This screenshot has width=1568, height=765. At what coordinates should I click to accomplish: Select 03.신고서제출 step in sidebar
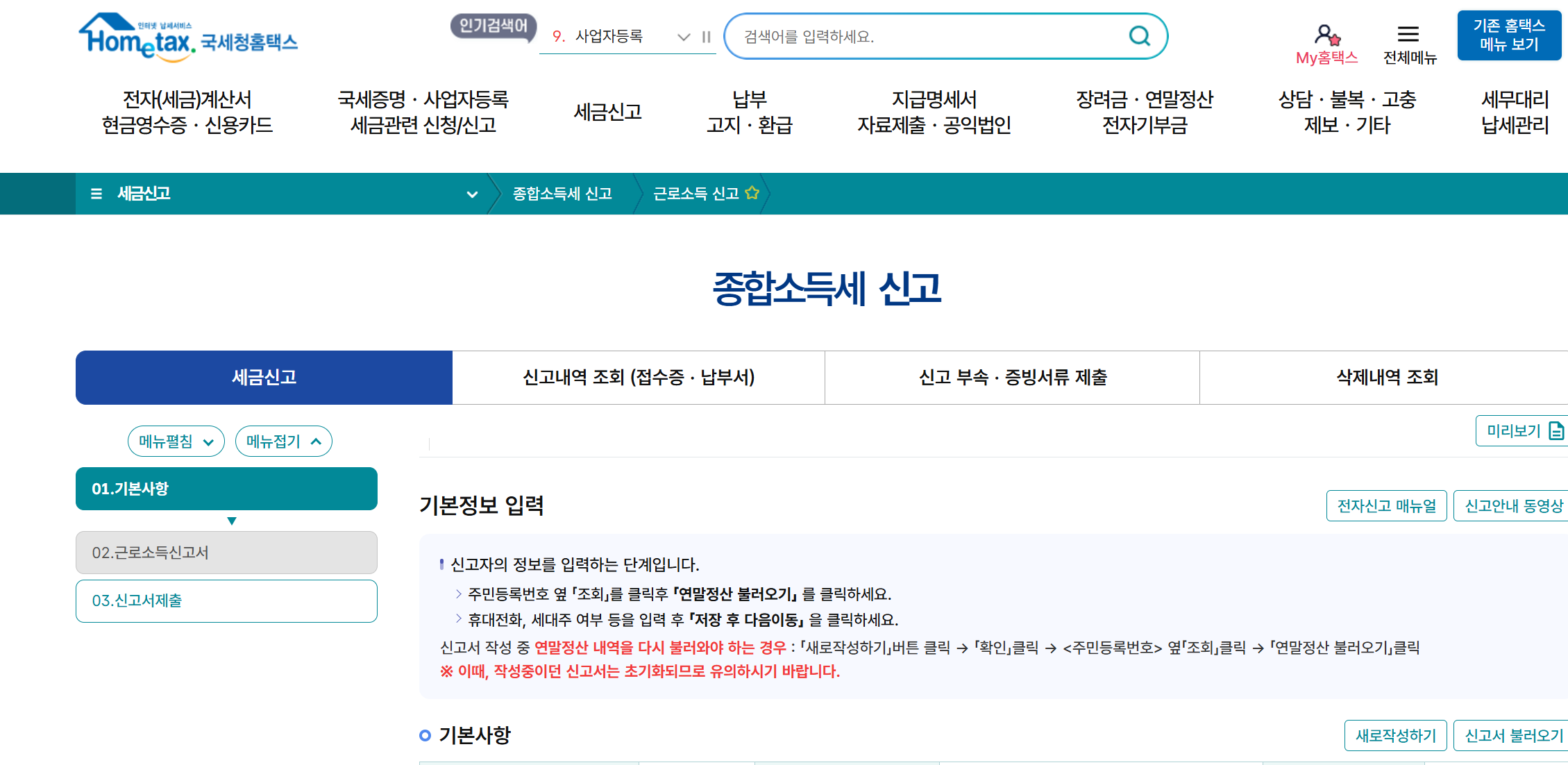point(226,601)
